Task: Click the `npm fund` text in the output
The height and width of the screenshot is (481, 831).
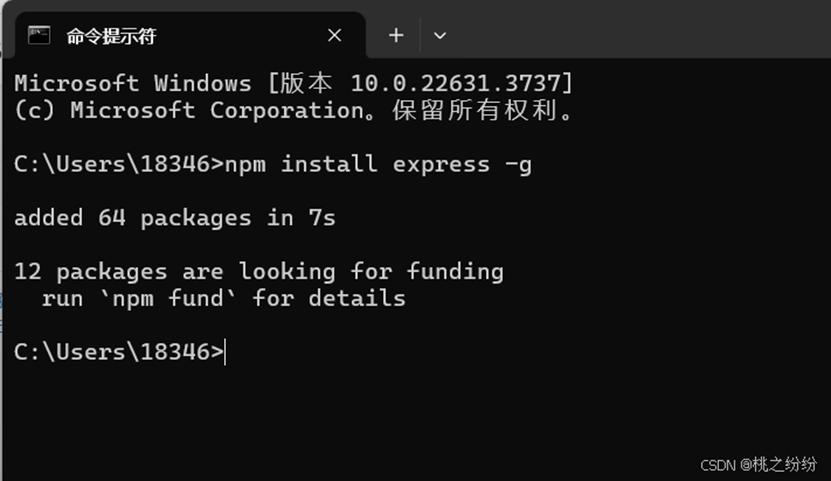Action: pyautogui.click(x=169, y=298)
